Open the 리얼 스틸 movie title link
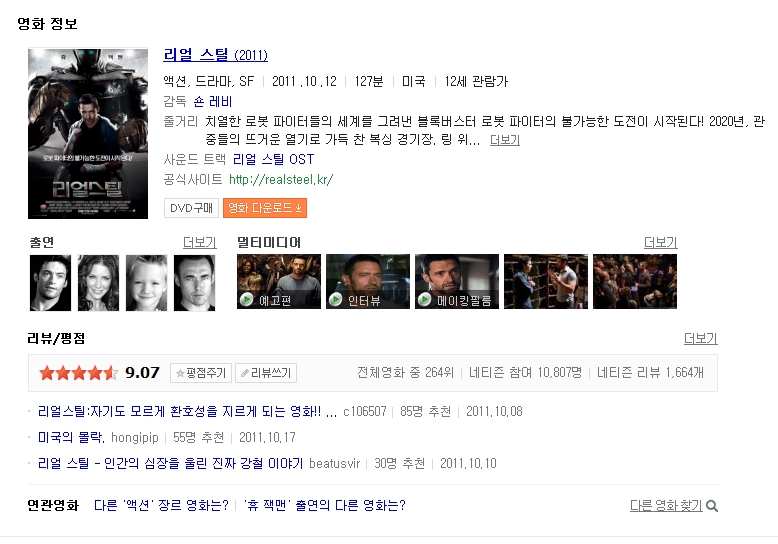The width and height of the screenshot is (778, 544). pyautogui.click(x=196, y=55)
